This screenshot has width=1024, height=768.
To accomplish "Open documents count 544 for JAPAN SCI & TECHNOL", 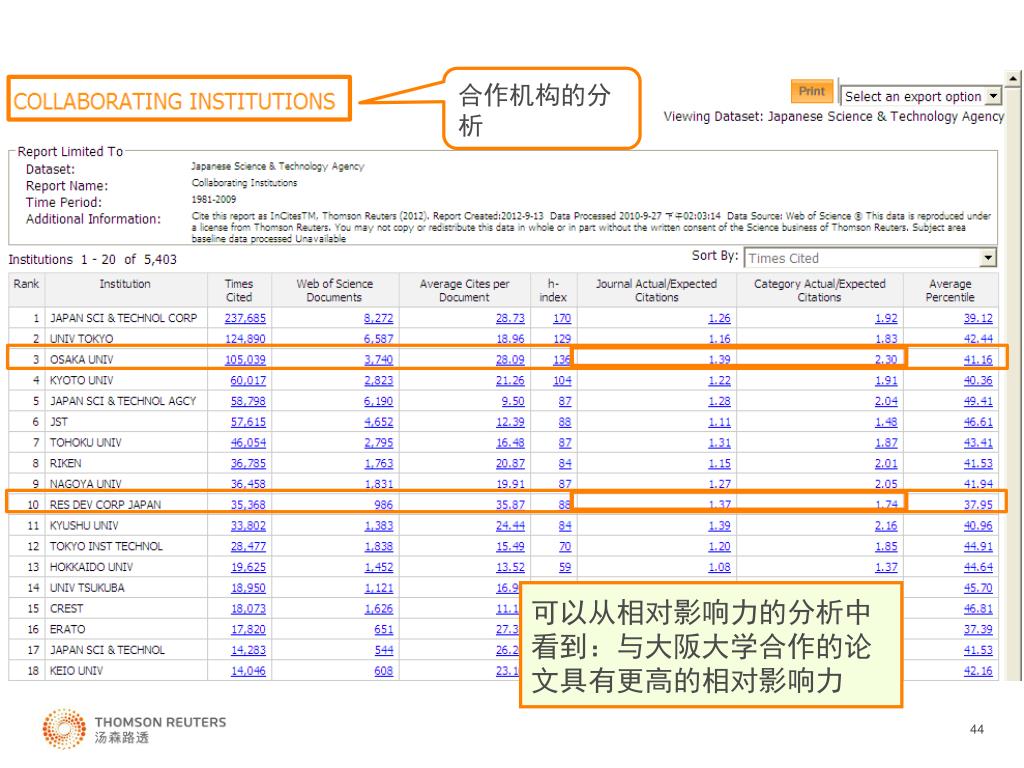I will [x=384, y=650].
